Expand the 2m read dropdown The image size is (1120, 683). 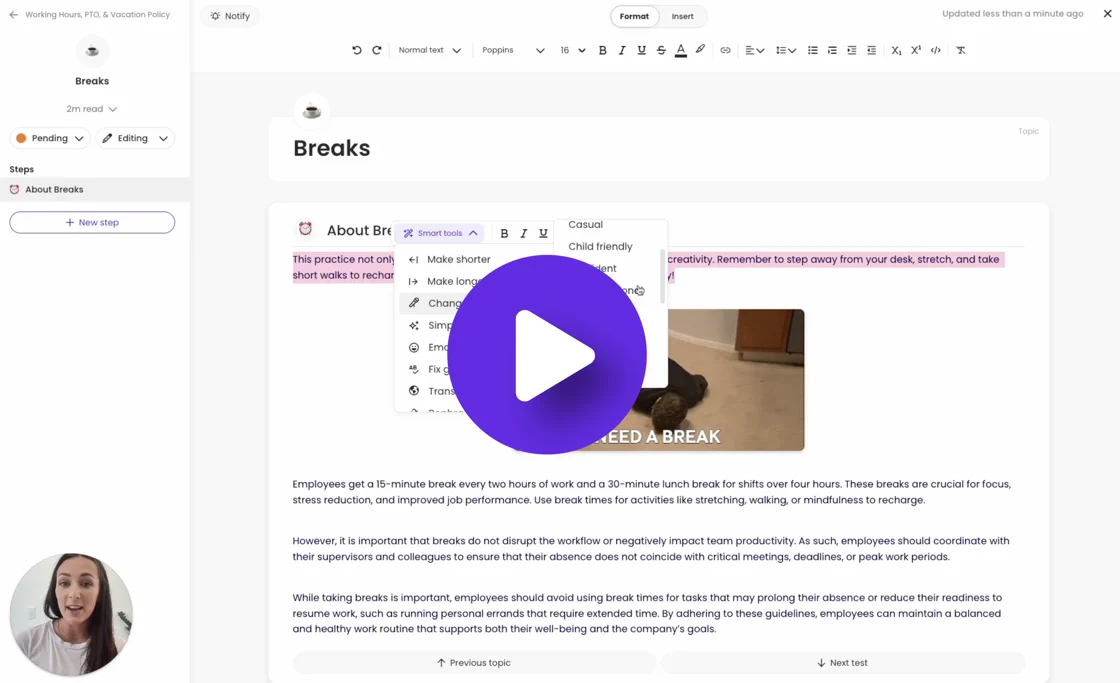coord(91,109)
